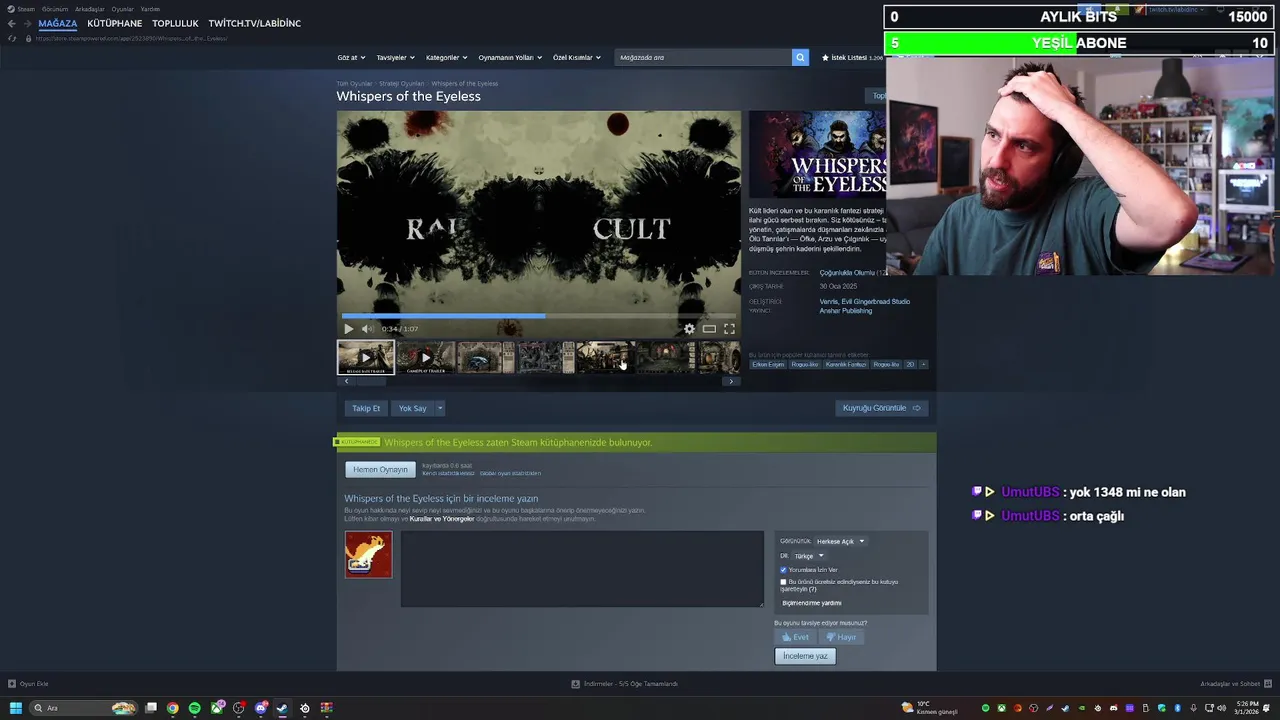The width and height of the screenshot is (1280, 720).
Task: Click the Xbox icon in the taskbar
Action: click(217, 708)
